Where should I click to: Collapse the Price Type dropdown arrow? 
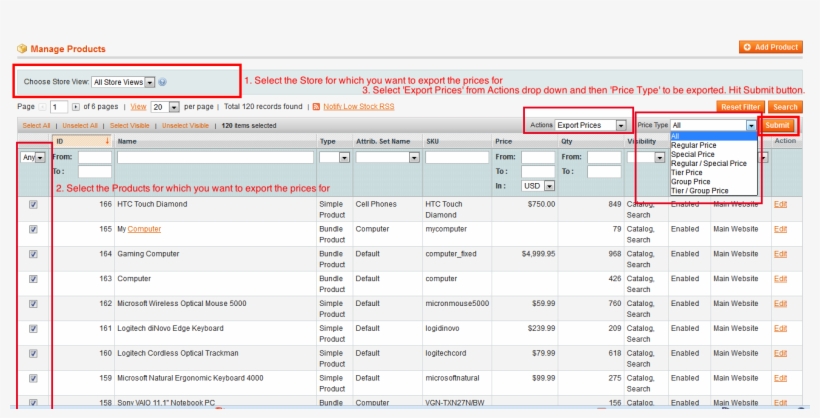click(x=751, y=125)
